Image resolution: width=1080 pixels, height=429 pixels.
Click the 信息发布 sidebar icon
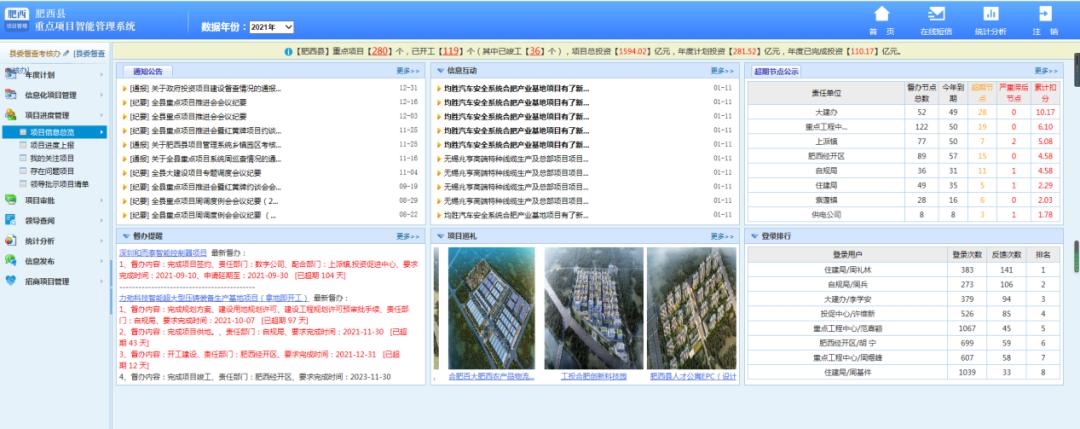[11, 261]
